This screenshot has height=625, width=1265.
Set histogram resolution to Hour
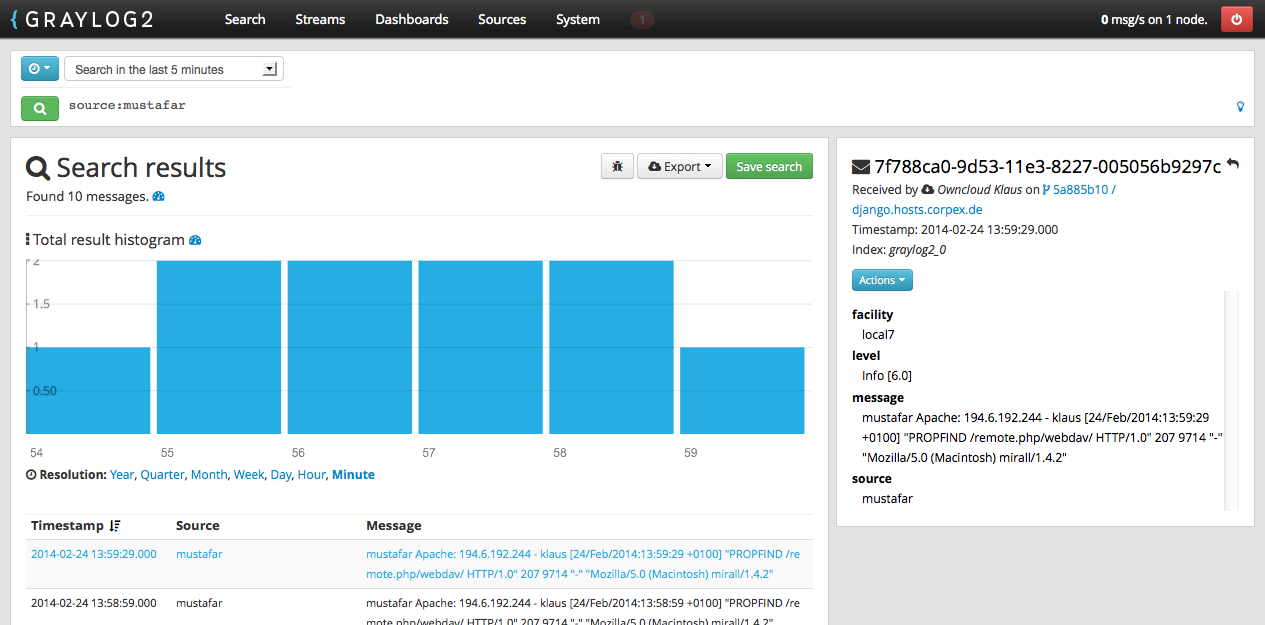pyautogui.click(x=311, y=475)
